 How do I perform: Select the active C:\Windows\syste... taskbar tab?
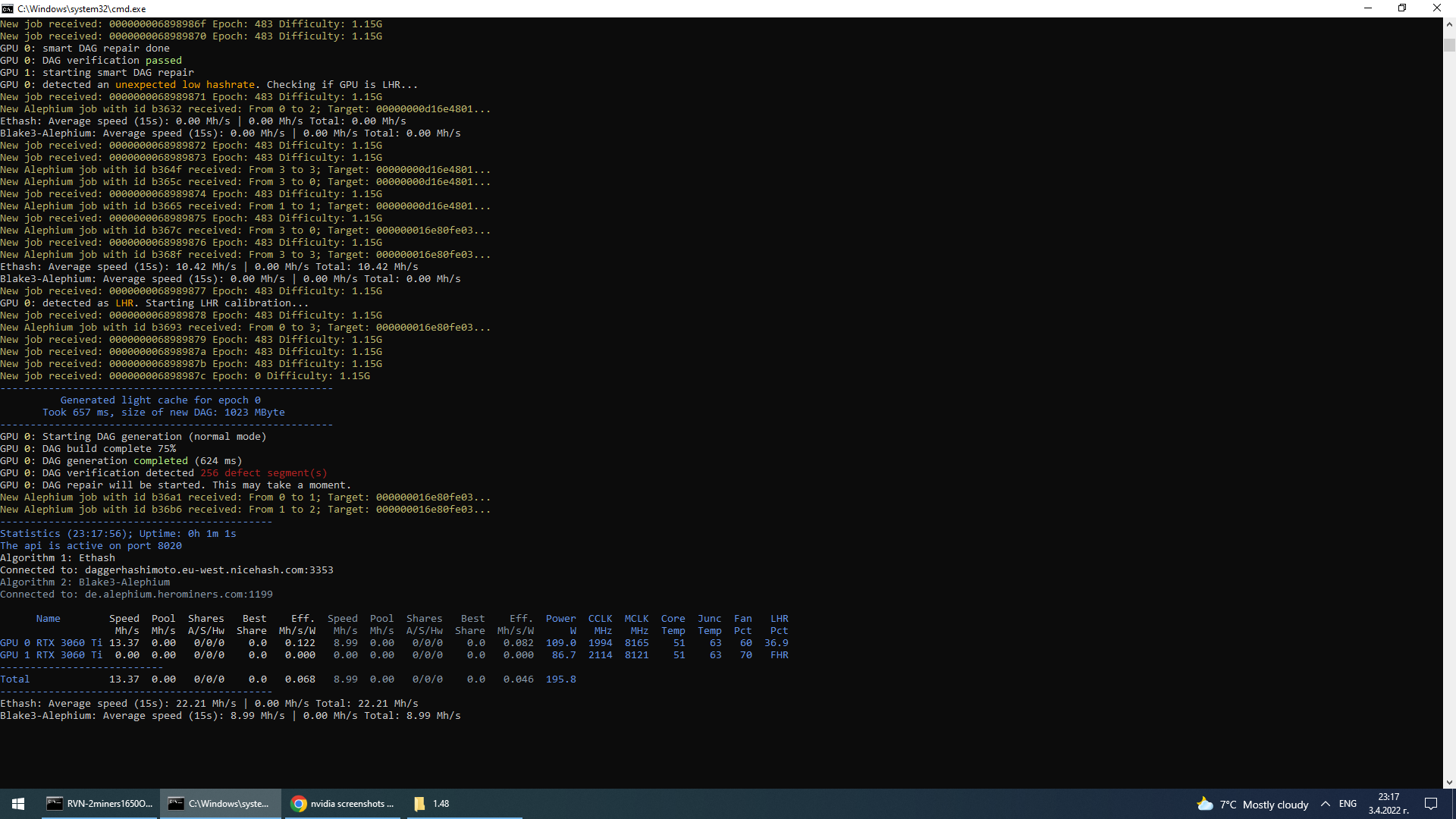click(x=220, y=803)
